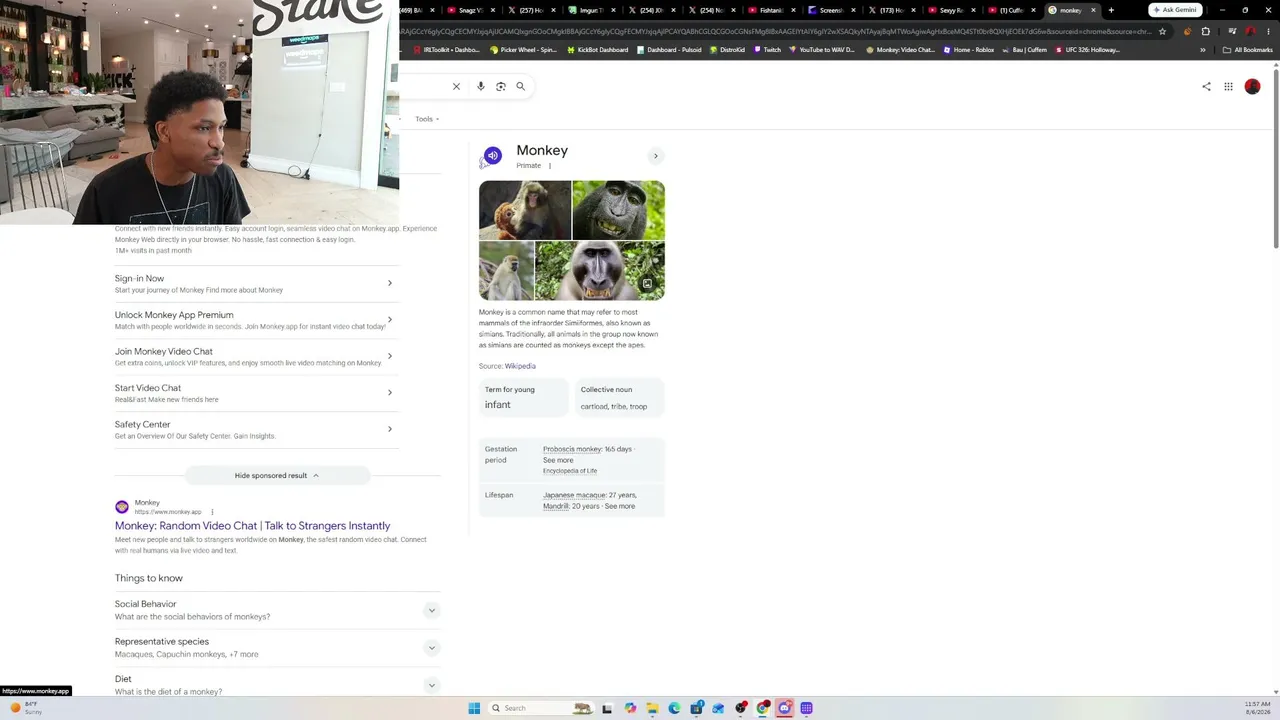Open File Explorer from the taskbar
Image resolution: width=1280 pixels, height=720 pixels.
652,708
